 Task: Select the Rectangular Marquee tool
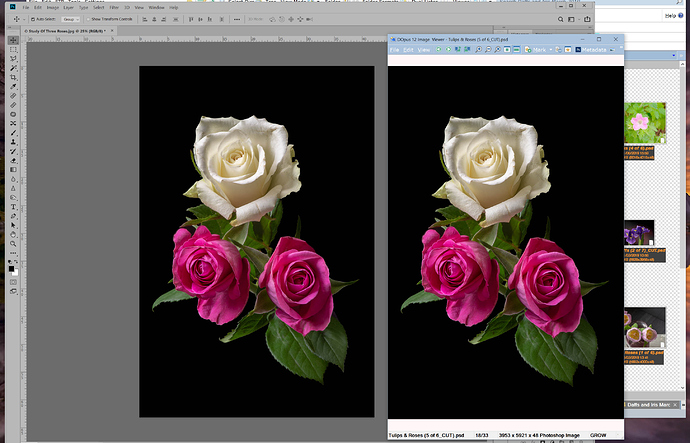click(13, 49)
